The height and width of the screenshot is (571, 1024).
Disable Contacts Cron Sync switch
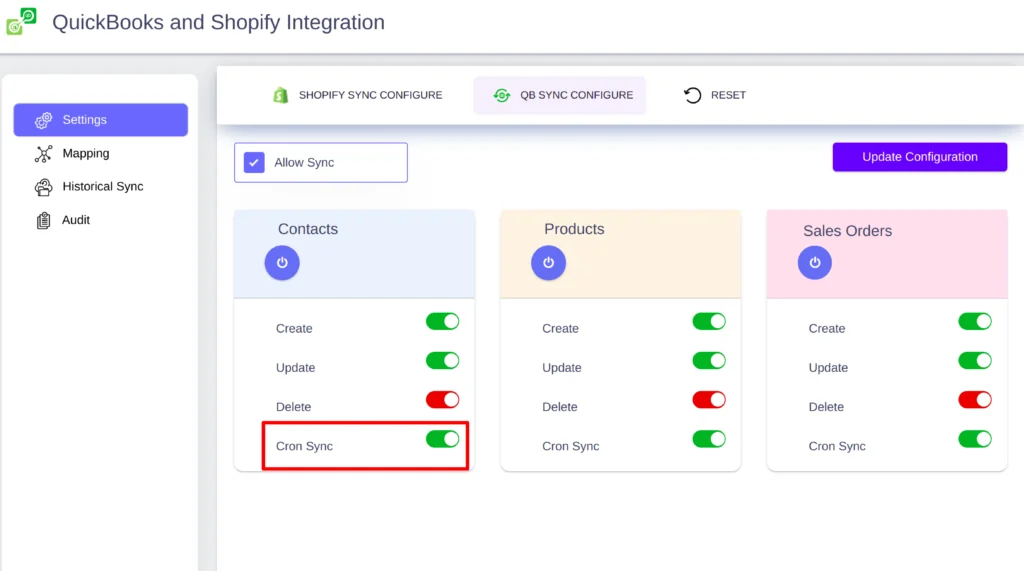click(x=443, y=439)
